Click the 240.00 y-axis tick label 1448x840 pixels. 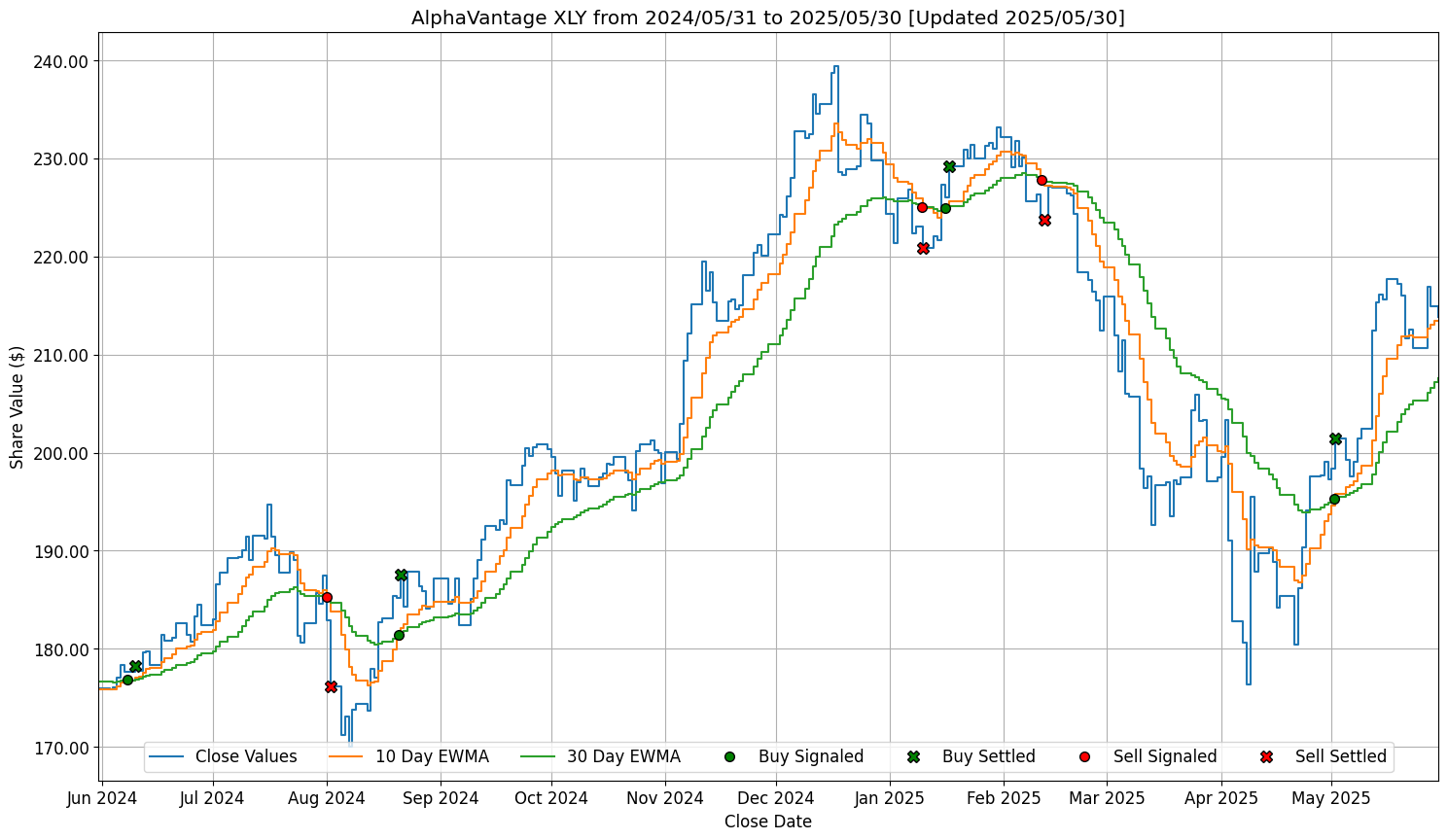[x=60, y=61]
